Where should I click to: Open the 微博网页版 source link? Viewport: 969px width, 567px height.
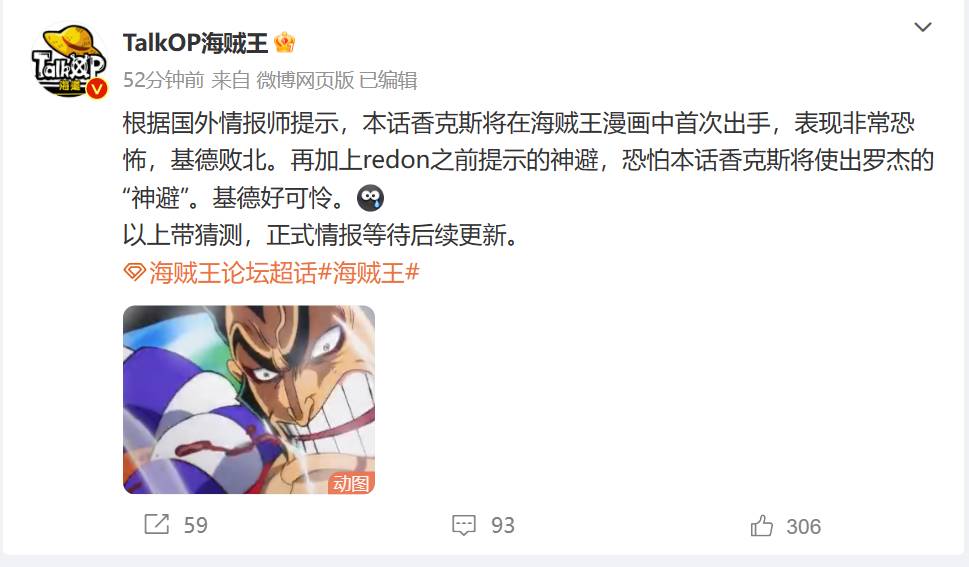pyautogui.click(x=305, y=80)
